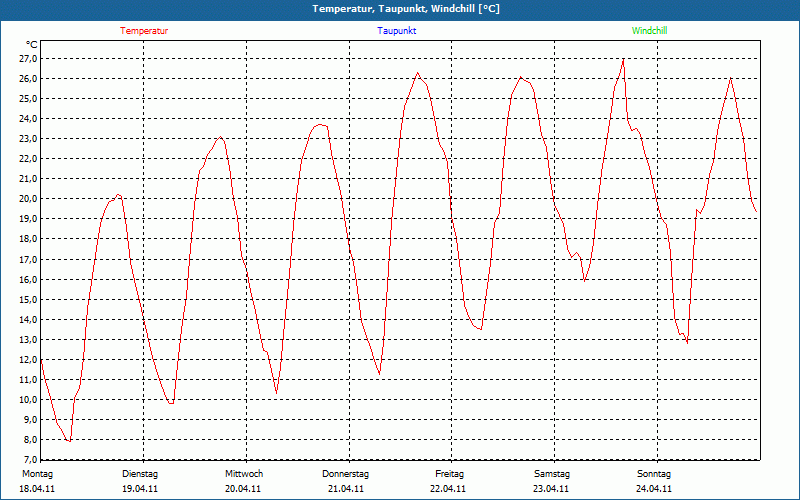Click the 7,0 y-axis value

coord(30,459)
